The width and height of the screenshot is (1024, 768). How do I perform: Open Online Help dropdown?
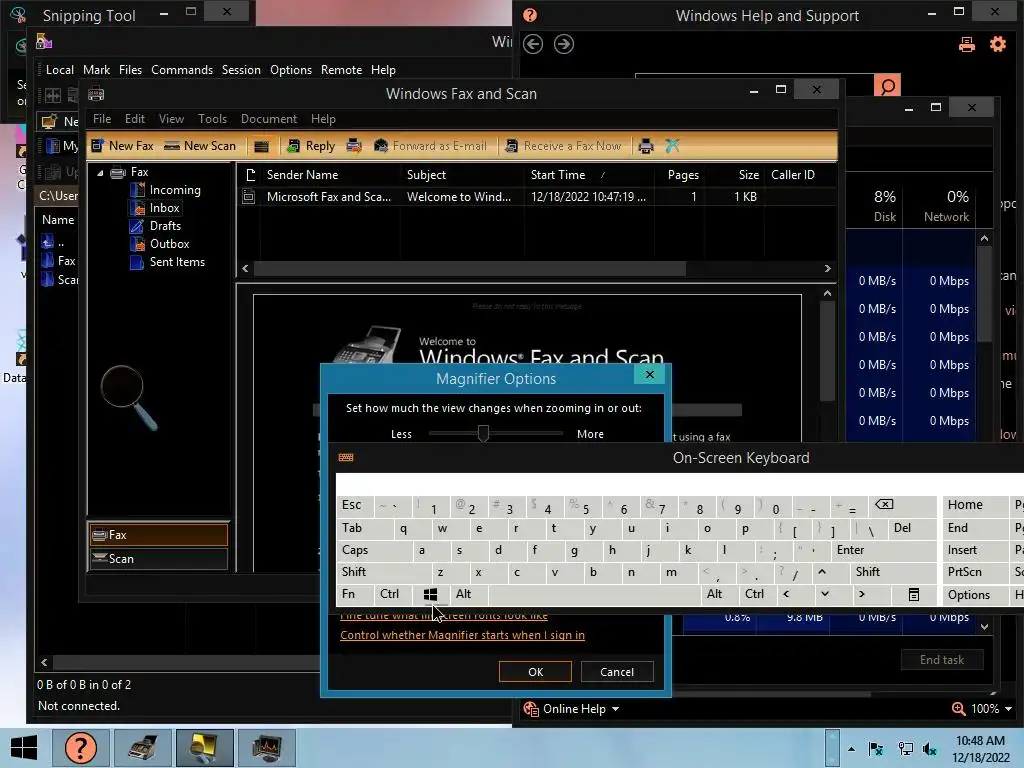click(571, 709)
